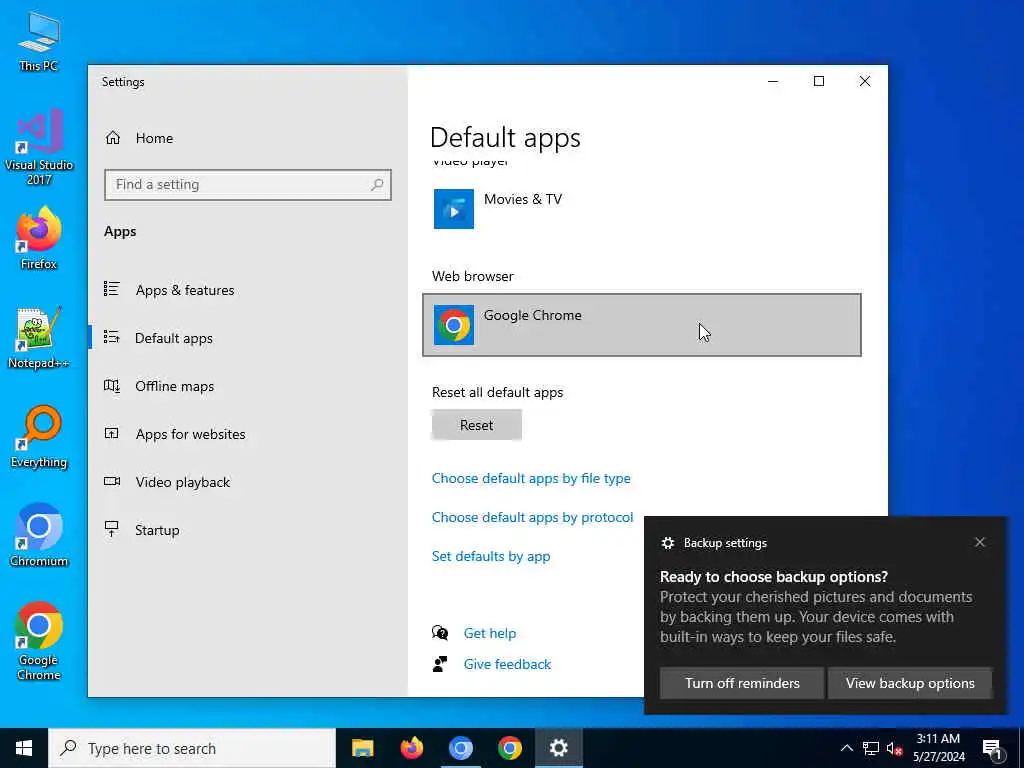Change the Google Chrome web browser default

[642, 325]
